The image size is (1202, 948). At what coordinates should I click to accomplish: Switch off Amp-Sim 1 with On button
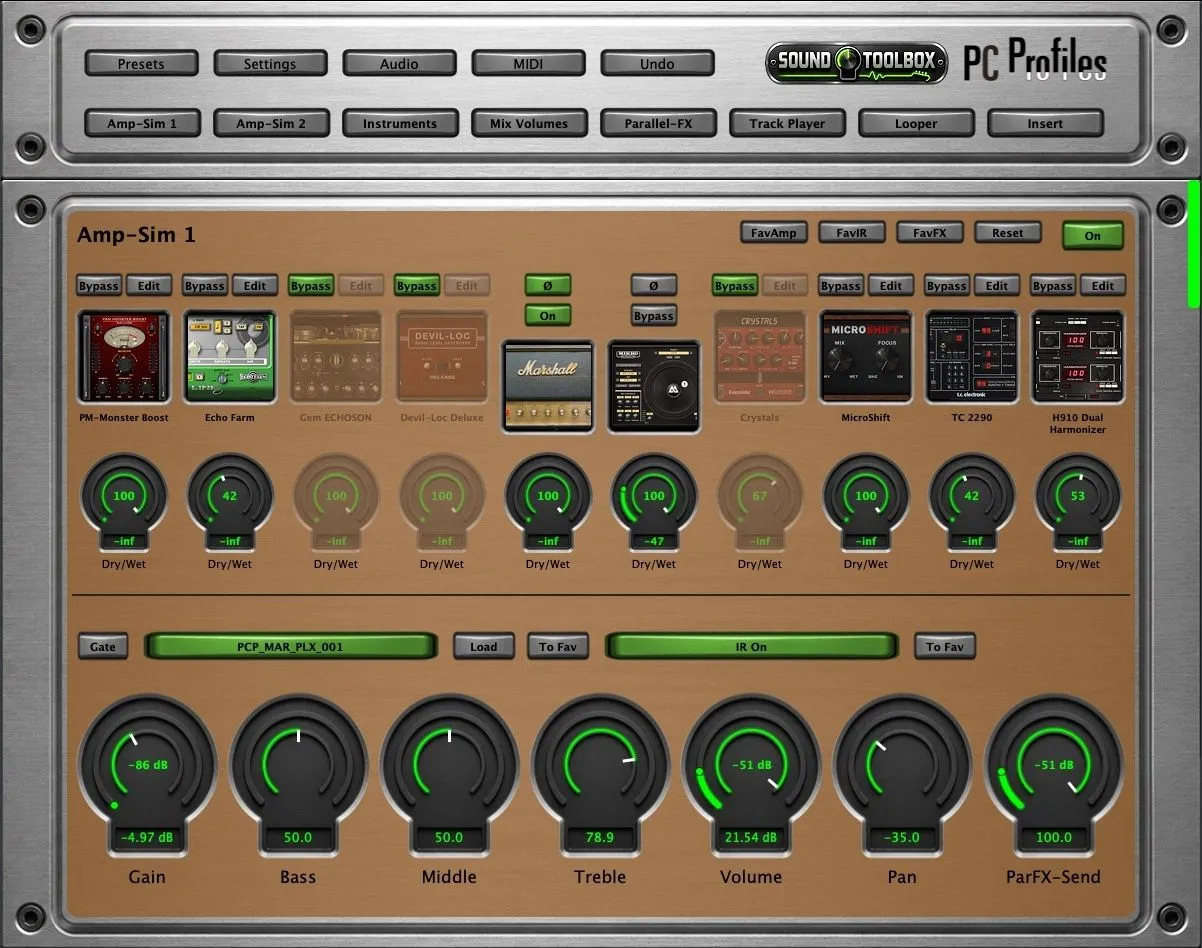tap(1093, 236)
